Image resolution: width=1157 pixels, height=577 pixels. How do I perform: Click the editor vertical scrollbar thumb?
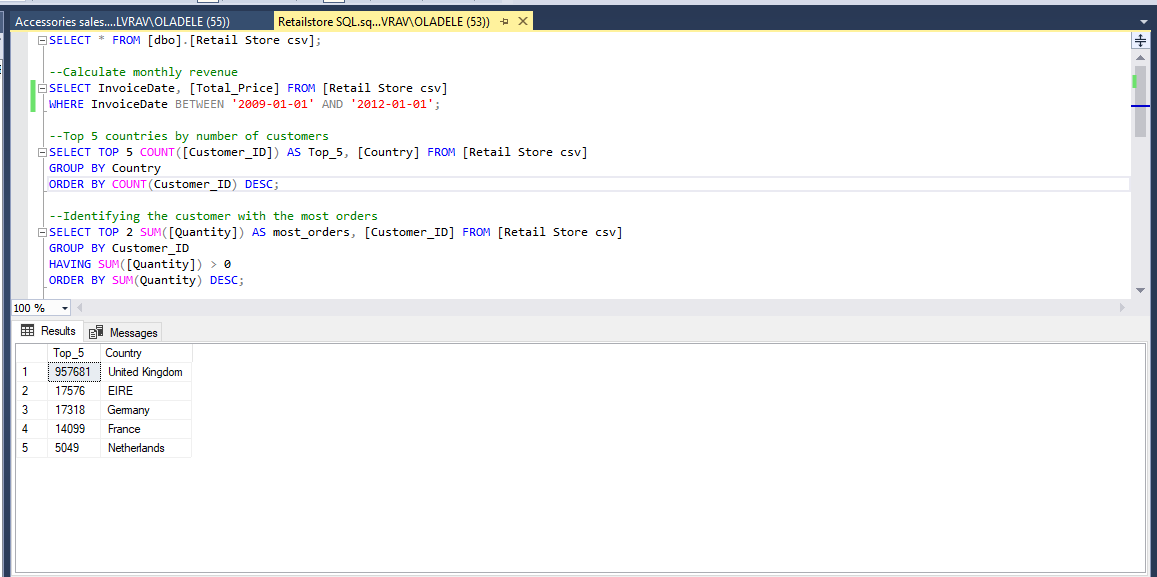1140,100
